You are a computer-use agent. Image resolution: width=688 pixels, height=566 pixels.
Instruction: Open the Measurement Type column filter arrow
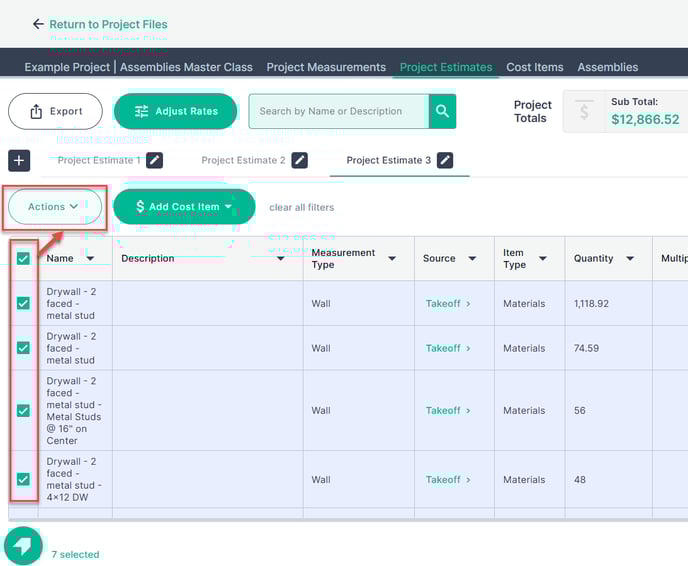pos(392,258)
